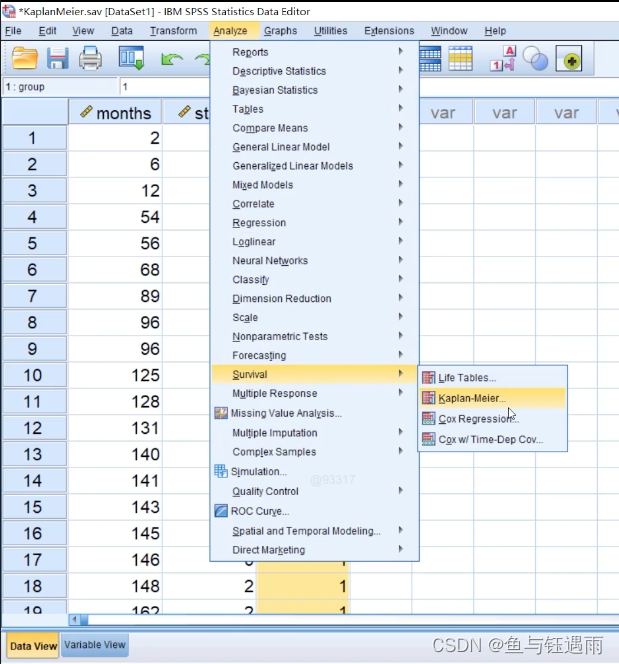
Task: Expand the Regression submenu arrow
Action: (x=401, y=222)
